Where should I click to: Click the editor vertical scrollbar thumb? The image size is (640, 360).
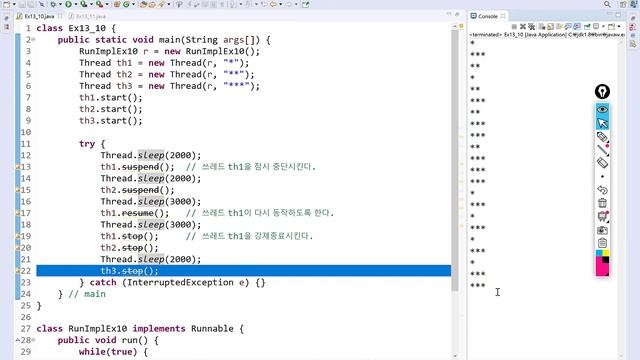coord(455,159)
